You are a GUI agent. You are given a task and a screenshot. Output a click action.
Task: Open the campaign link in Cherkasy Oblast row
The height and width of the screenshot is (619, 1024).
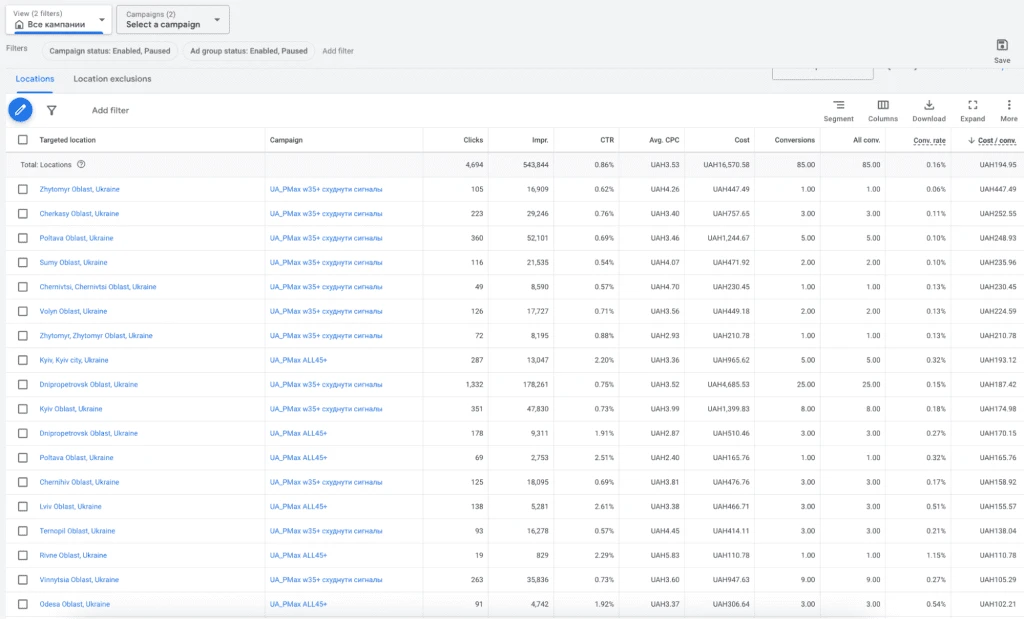326,214
